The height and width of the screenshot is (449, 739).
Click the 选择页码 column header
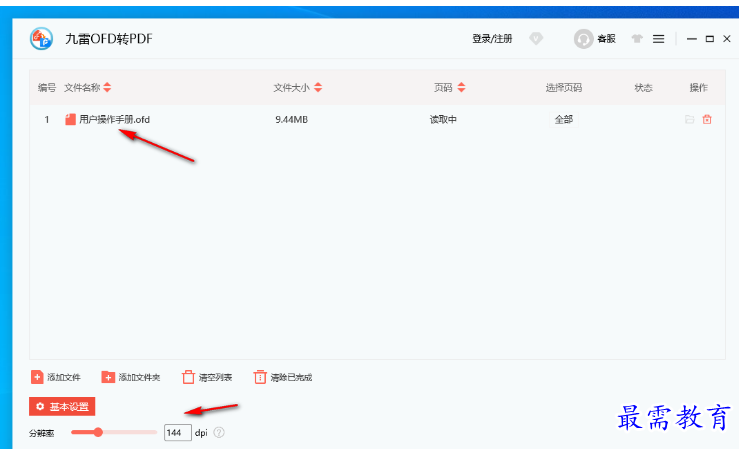click(564, 88)
